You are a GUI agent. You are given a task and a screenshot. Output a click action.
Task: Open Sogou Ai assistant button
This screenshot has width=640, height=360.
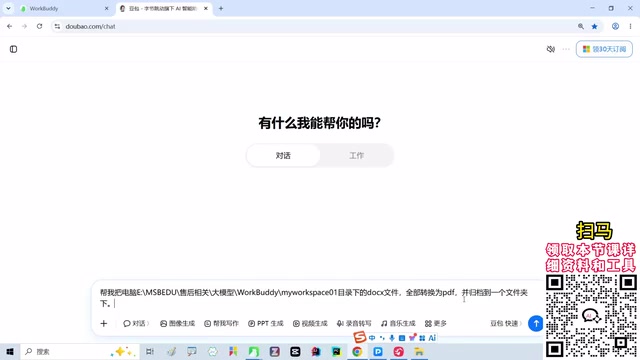432,338
